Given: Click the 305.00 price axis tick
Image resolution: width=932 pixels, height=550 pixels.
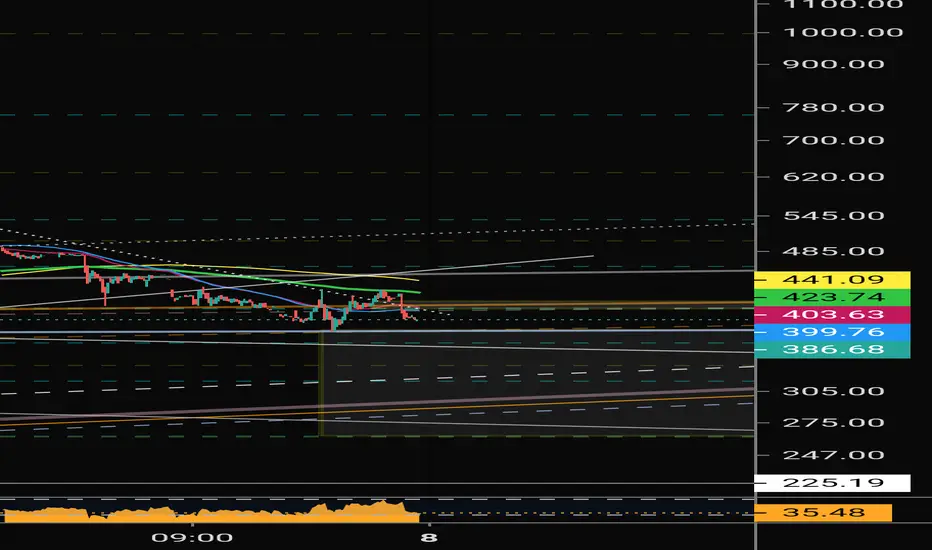Looking at the screenshot, I should tap(833, 391).
